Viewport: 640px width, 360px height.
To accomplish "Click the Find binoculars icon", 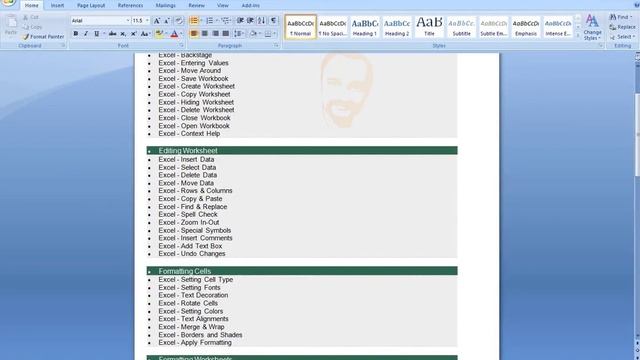I will point(613,17).
